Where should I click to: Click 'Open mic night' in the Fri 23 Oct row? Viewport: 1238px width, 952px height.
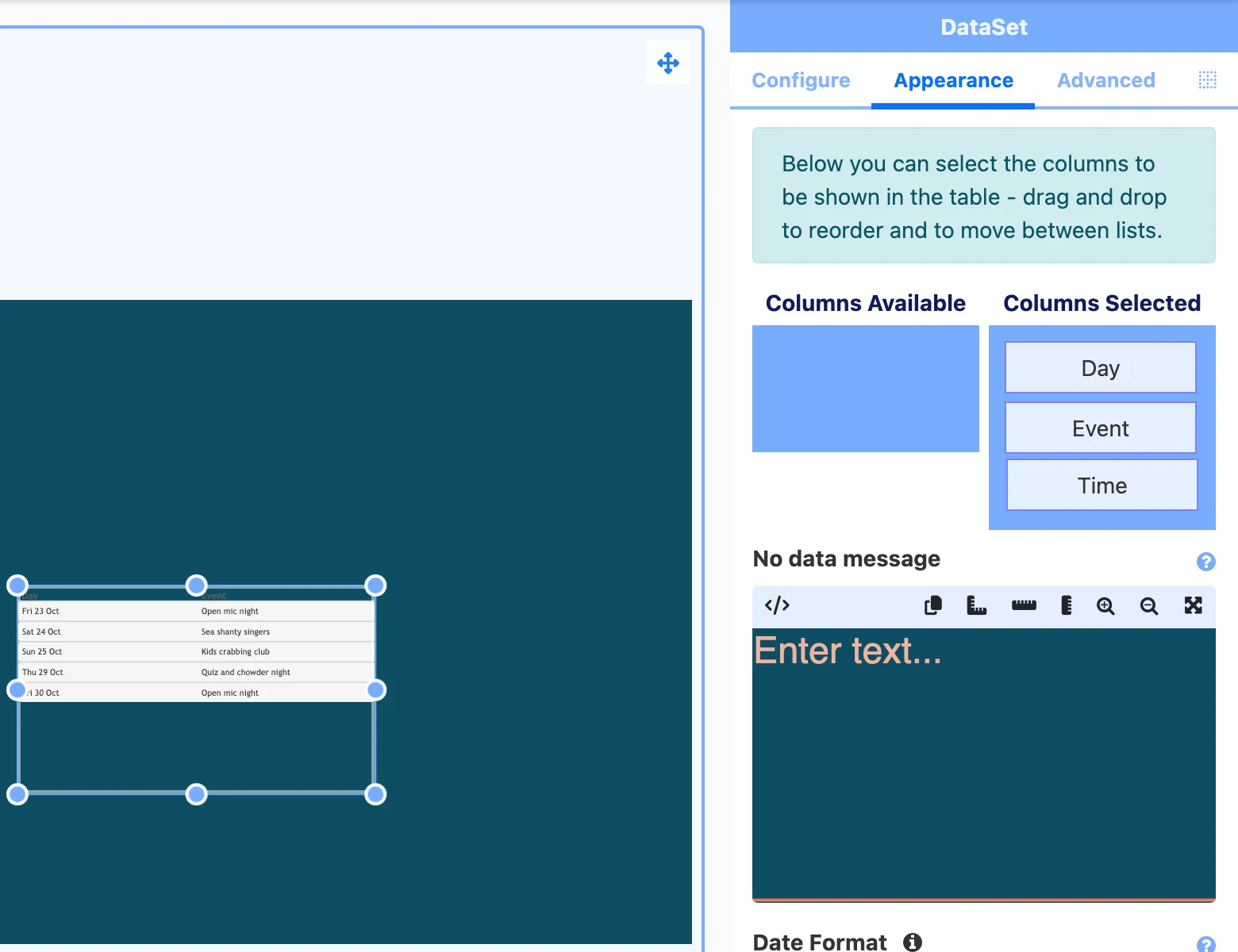pos(230,612)
